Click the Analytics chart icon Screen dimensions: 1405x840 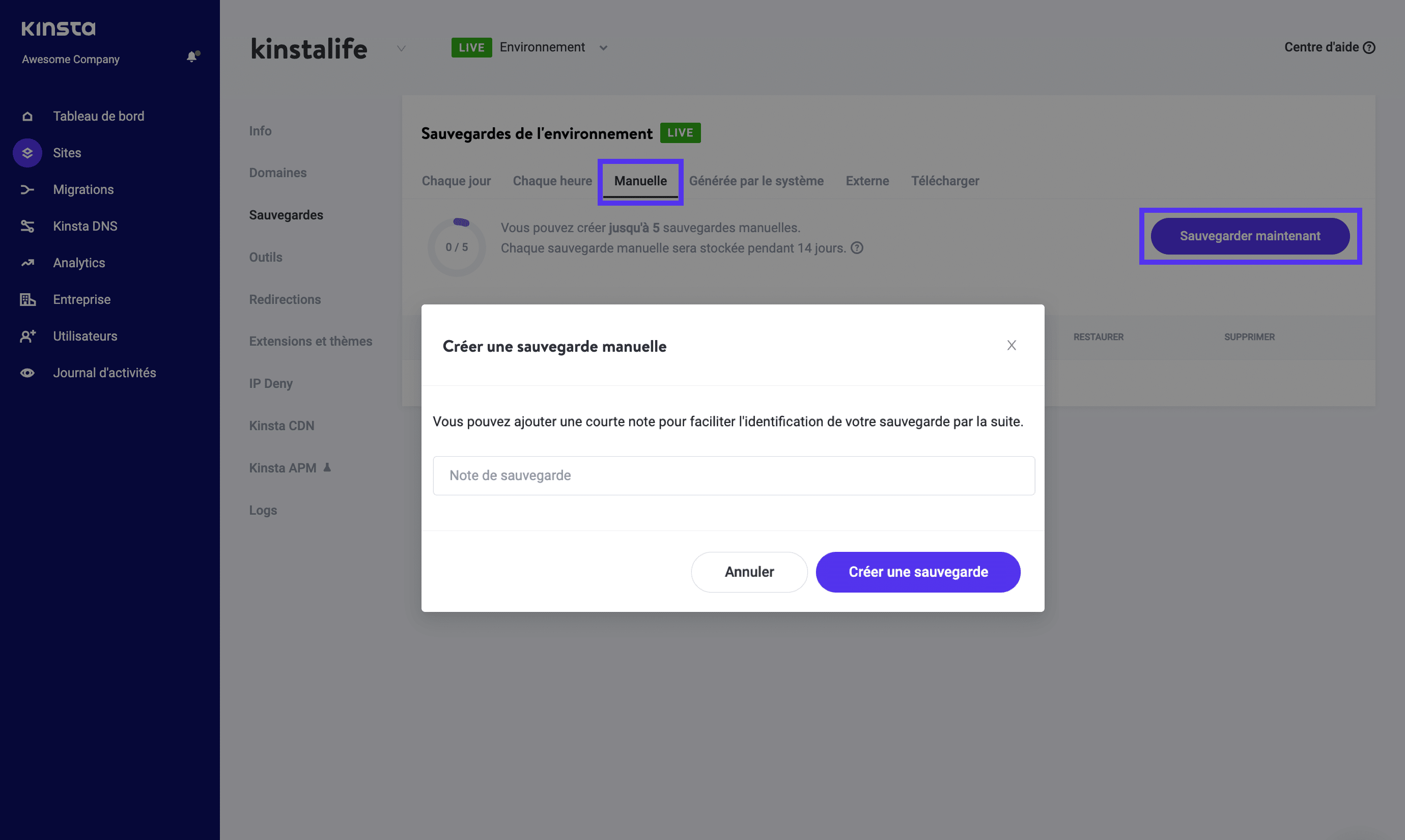click(27, 263)
